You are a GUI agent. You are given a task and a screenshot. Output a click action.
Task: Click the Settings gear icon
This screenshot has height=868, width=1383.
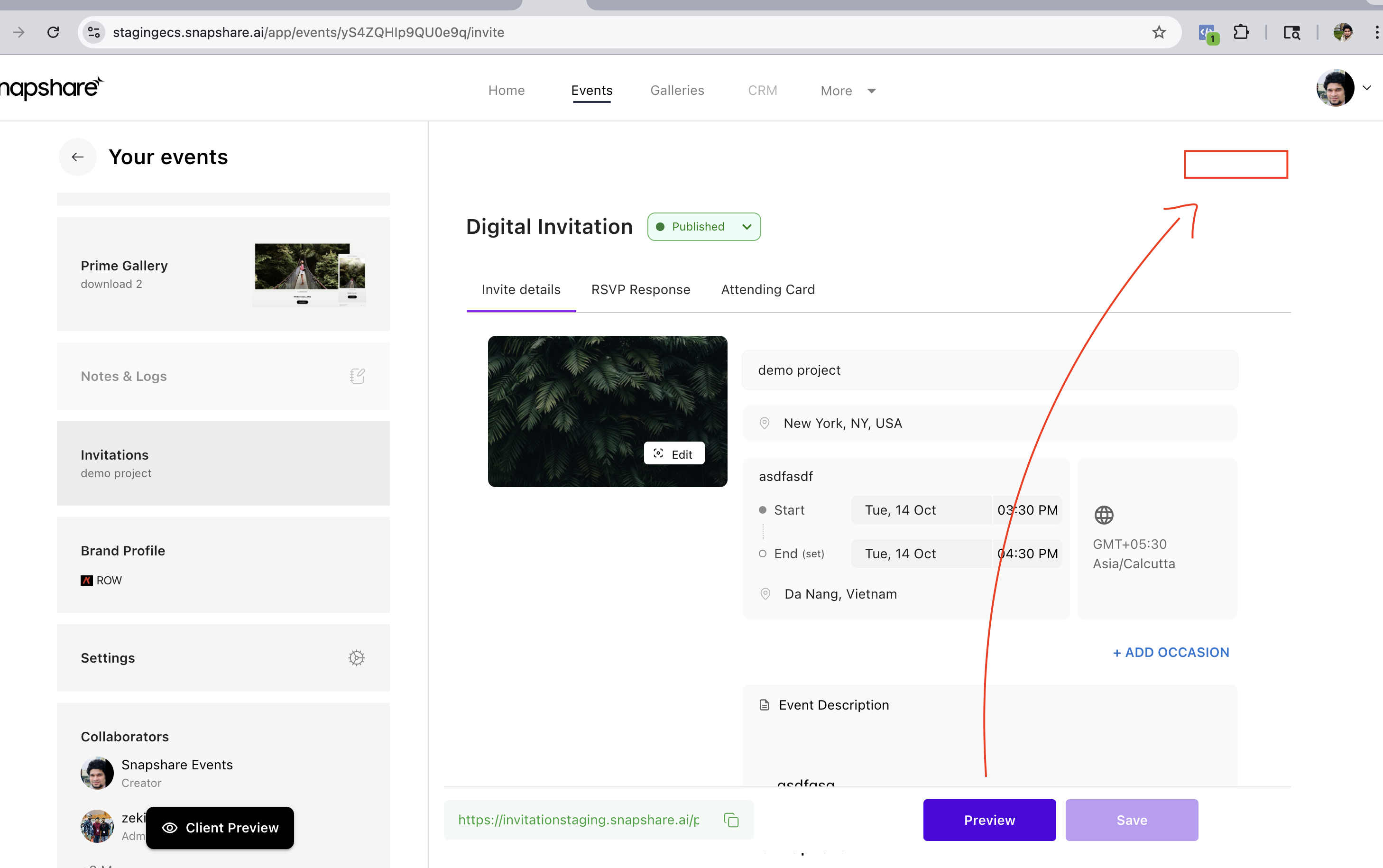356,657
